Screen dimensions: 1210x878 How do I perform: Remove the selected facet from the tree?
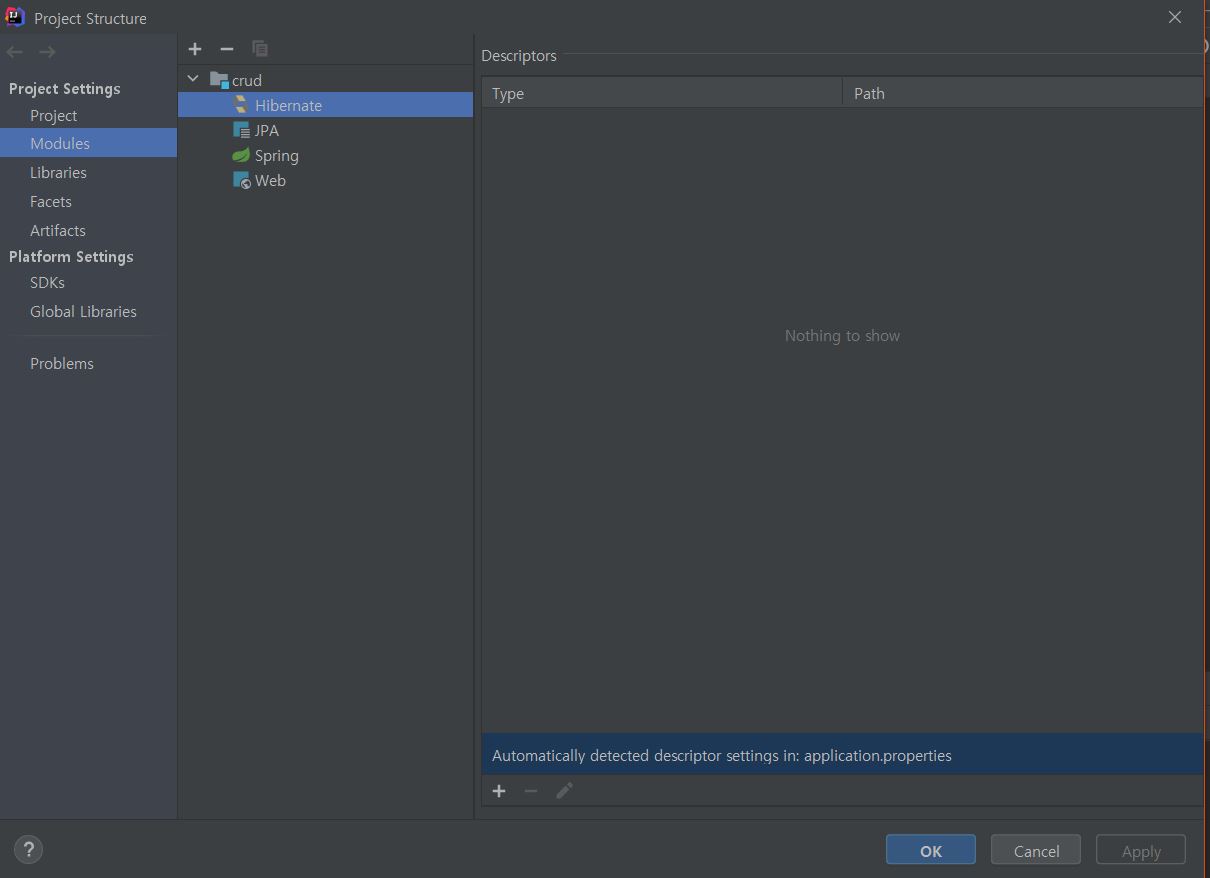227,48
